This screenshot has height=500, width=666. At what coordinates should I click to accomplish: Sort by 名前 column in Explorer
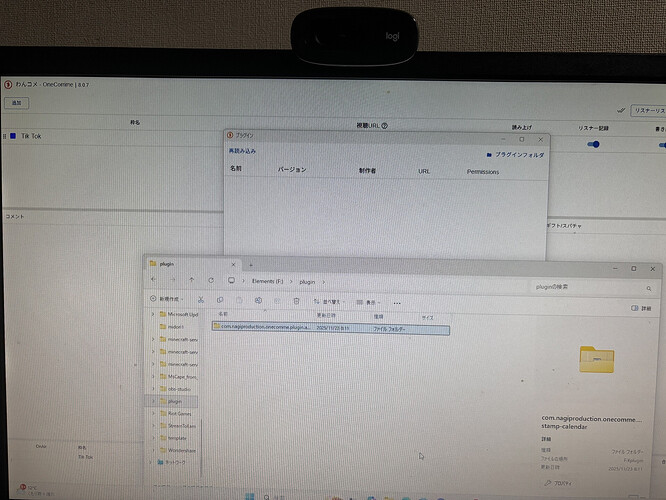(x=223, y=314)
